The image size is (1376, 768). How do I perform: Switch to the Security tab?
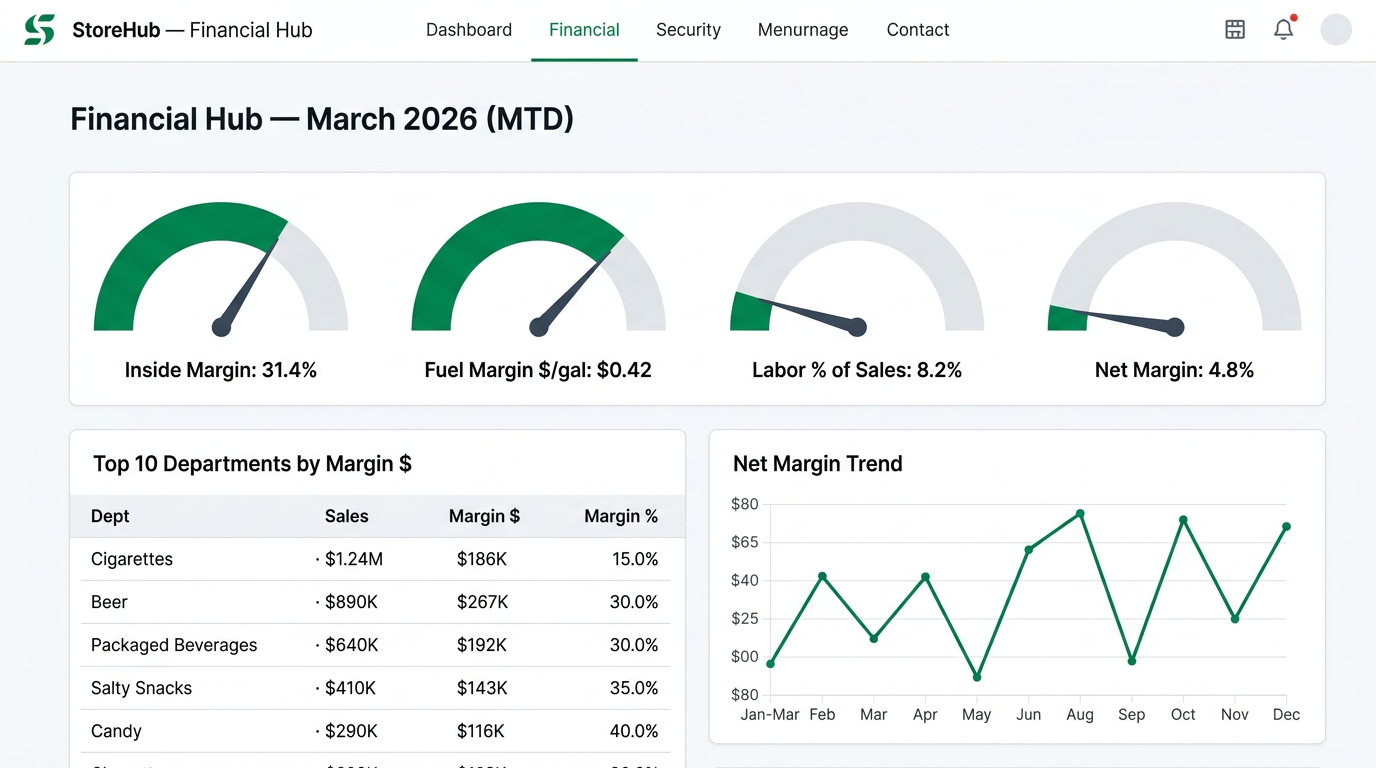tap(688, 30)
